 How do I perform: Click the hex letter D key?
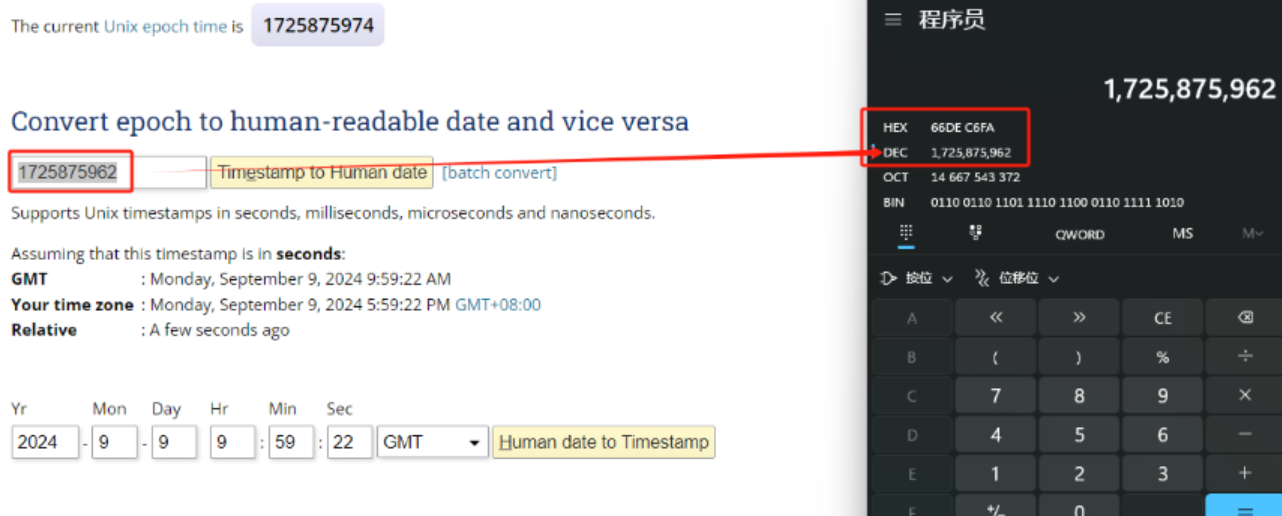911,435
